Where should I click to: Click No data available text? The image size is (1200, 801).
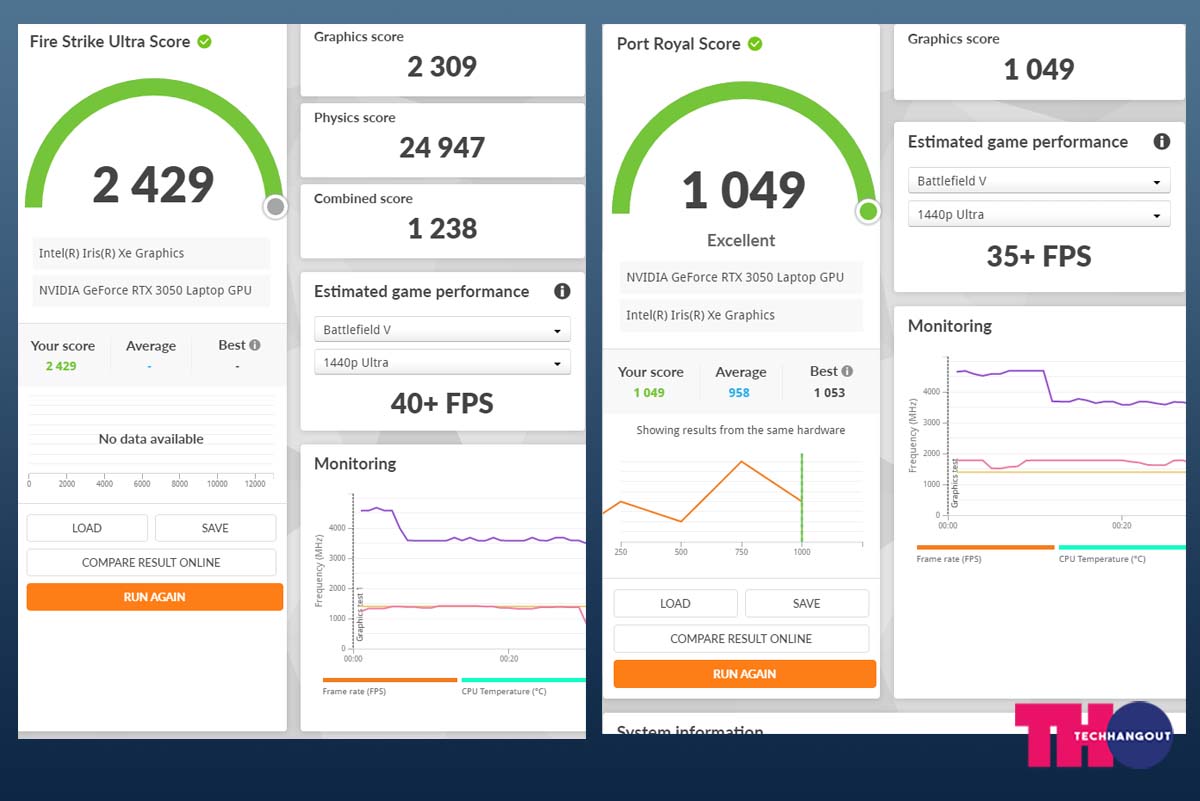pos(151,439)
